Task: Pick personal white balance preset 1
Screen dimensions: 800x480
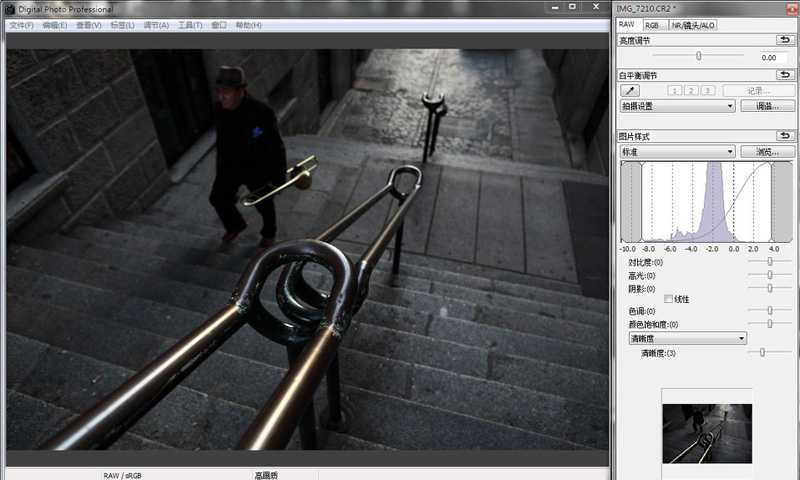Action: [674, 91]
